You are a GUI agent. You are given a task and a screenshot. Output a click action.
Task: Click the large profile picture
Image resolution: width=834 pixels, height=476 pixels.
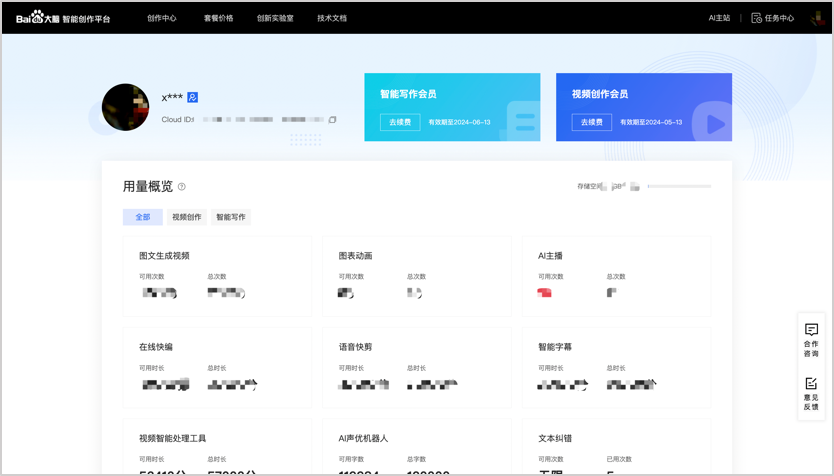[x=126, y=107]
